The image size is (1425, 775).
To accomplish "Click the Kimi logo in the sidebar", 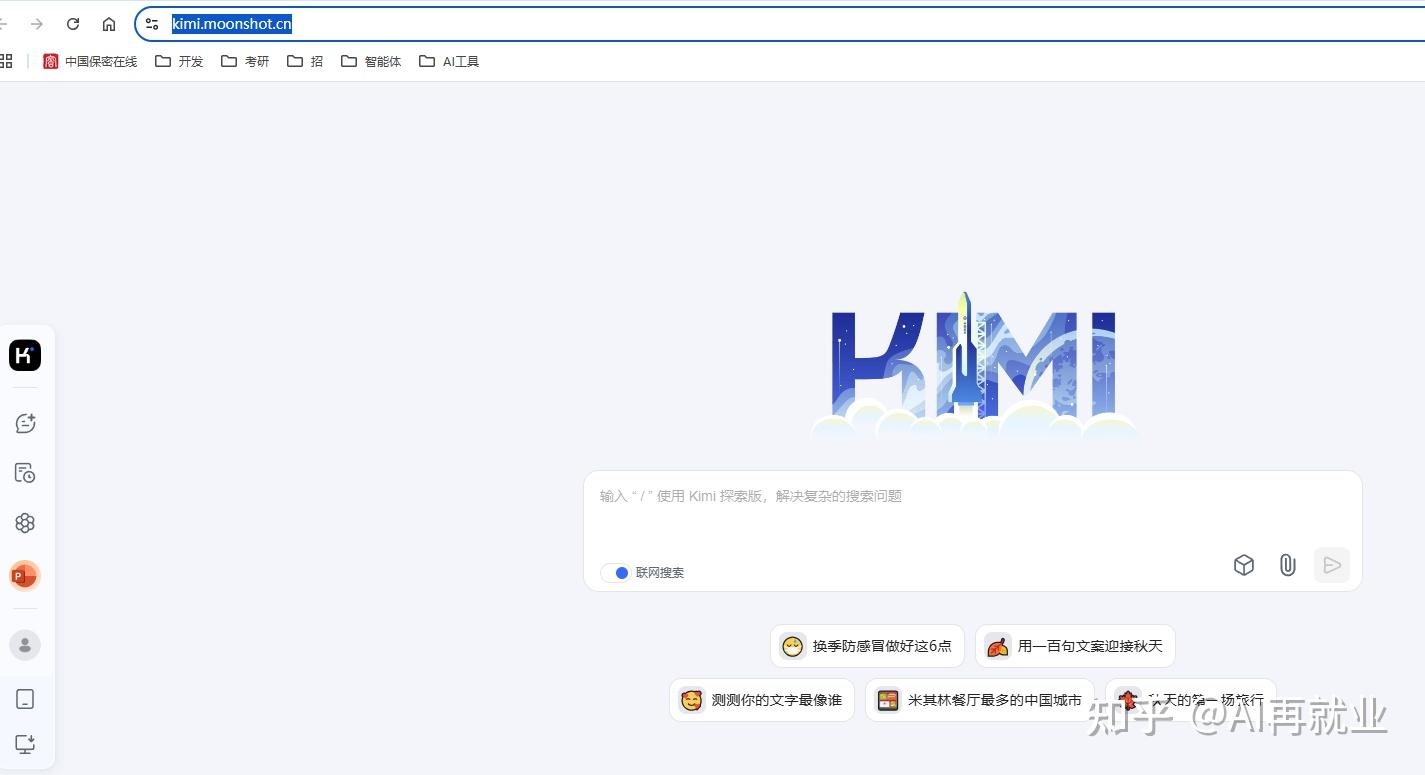I will (x=24, y=355).
